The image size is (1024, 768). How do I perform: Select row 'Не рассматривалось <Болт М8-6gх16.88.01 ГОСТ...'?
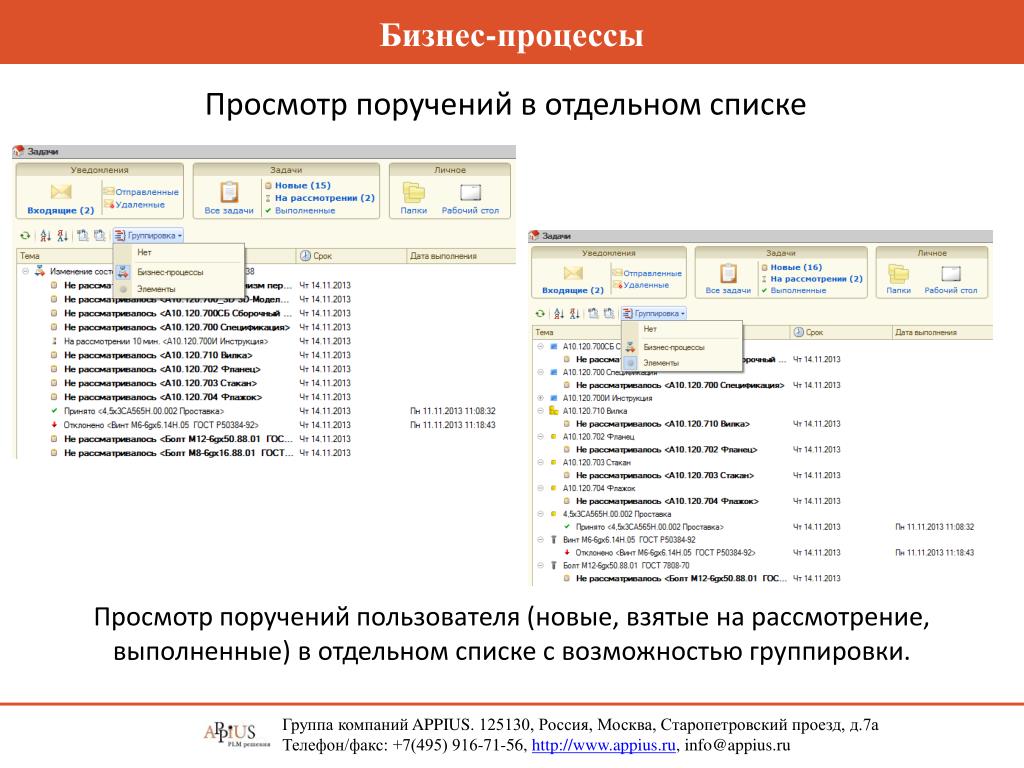pyautogui.click(x=178, y=453)
